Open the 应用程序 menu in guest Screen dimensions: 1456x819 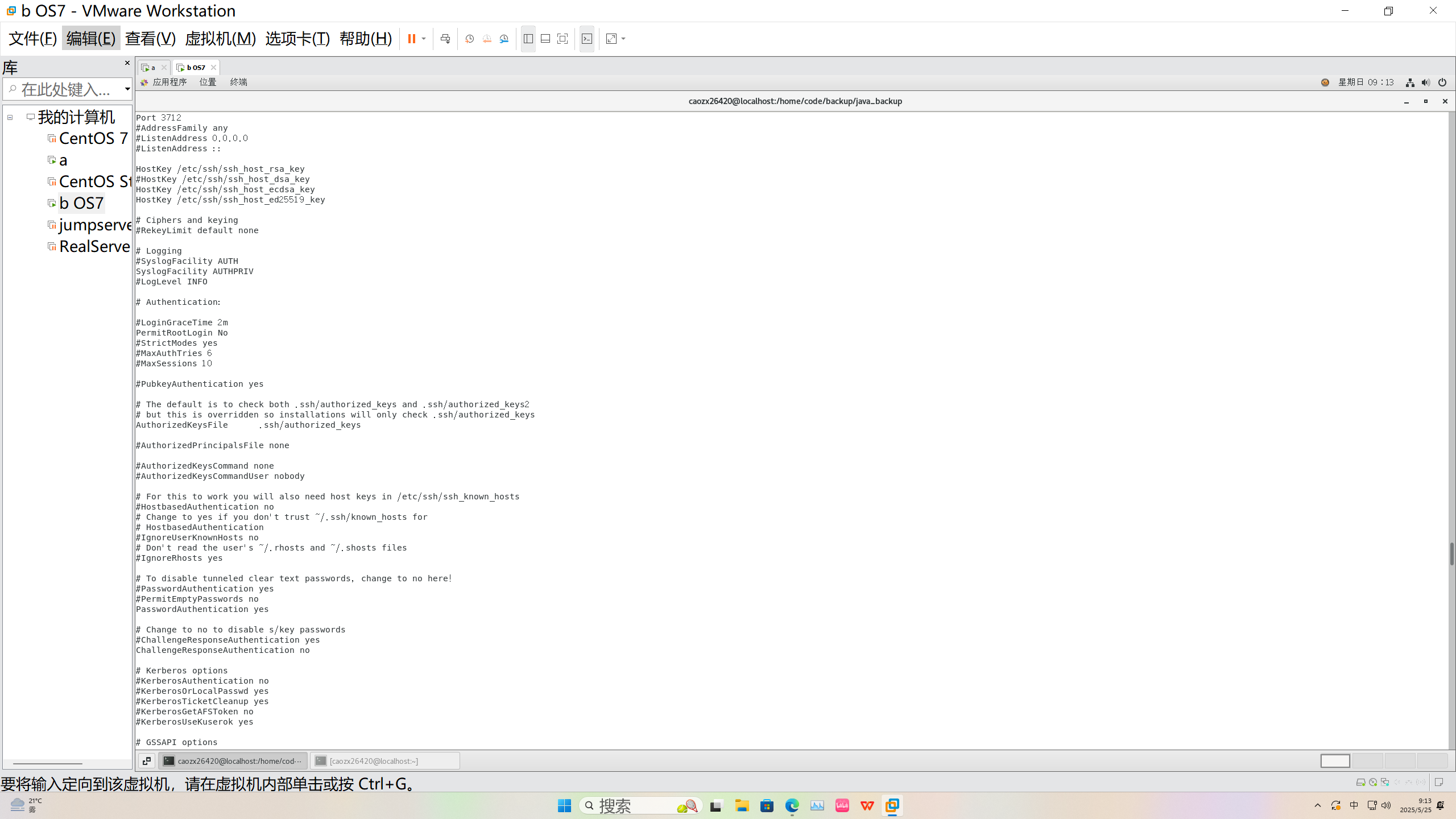[x=169, y=82]
